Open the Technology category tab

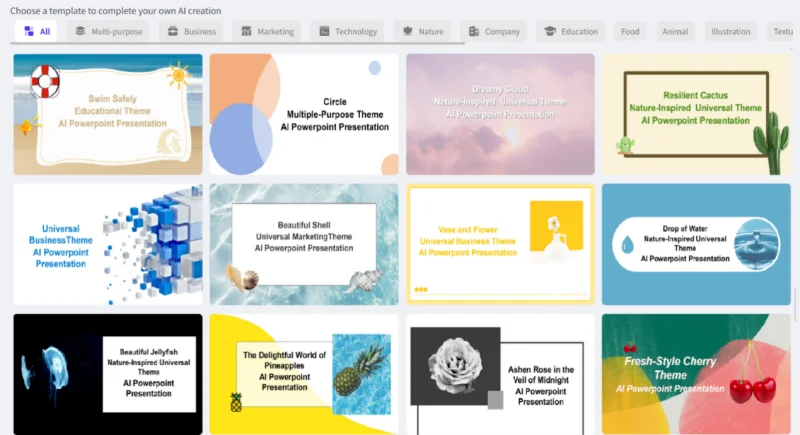coord(347,31)
